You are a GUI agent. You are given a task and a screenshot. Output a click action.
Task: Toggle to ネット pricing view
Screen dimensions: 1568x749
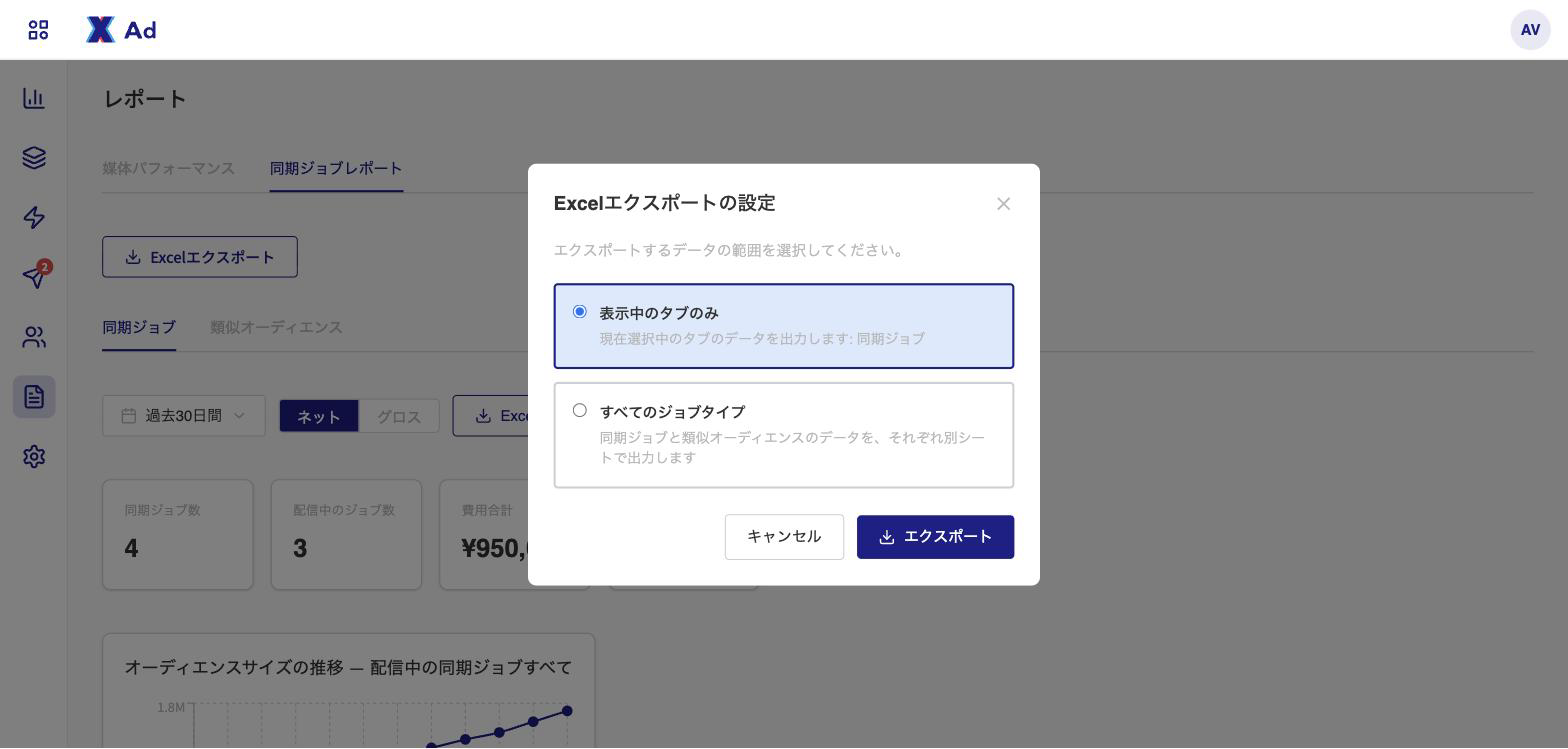(x=319, y=416)
